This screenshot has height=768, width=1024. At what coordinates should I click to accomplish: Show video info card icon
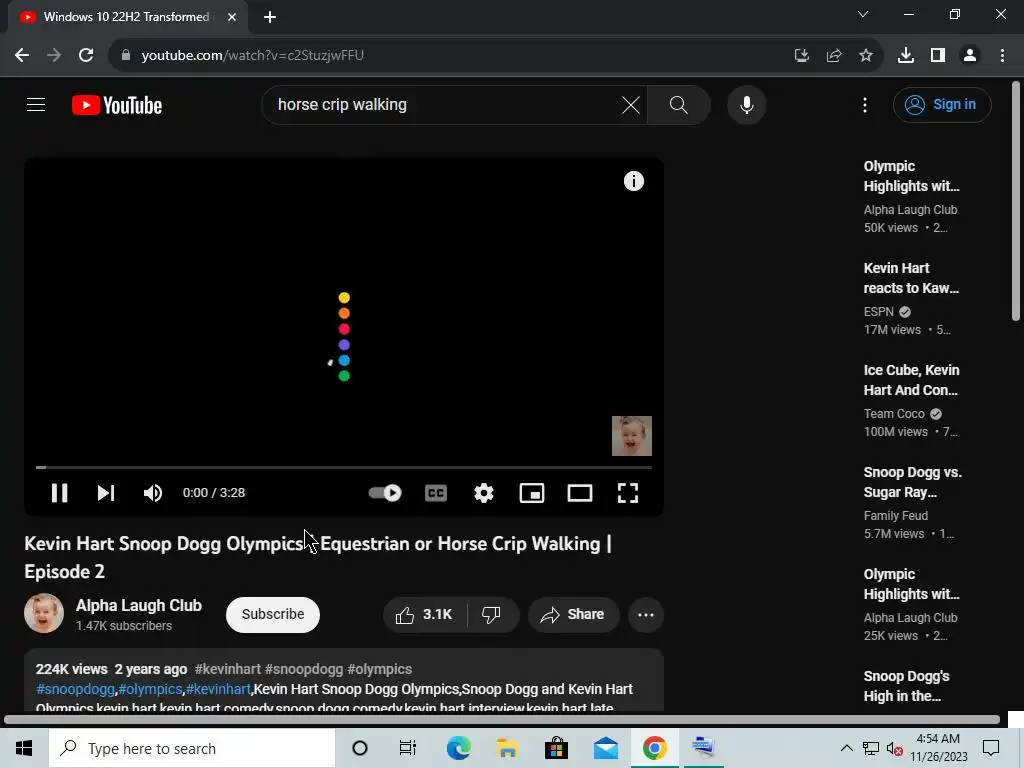click(633, 181)
